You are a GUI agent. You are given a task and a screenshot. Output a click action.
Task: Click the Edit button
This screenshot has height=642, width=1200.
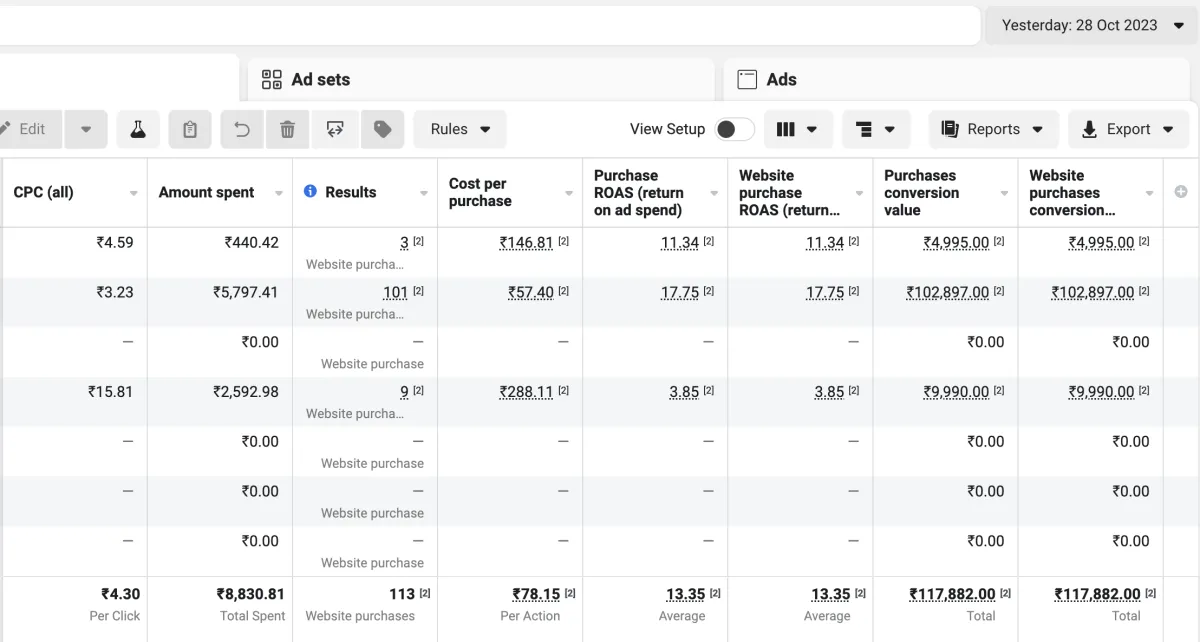30,129
